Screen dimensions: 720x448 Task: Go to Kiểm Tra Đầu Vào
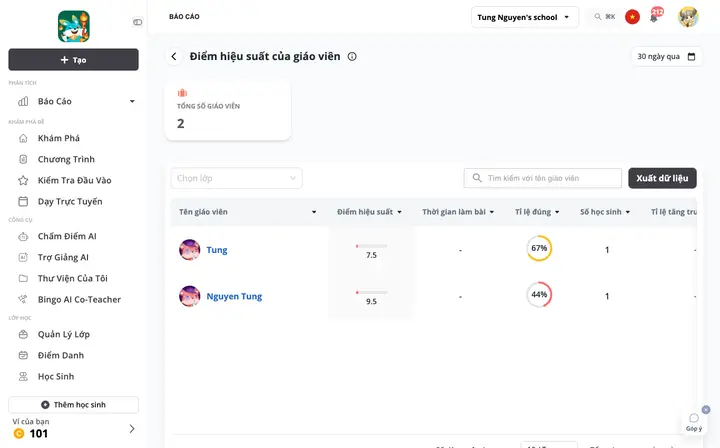coord(73,180)
